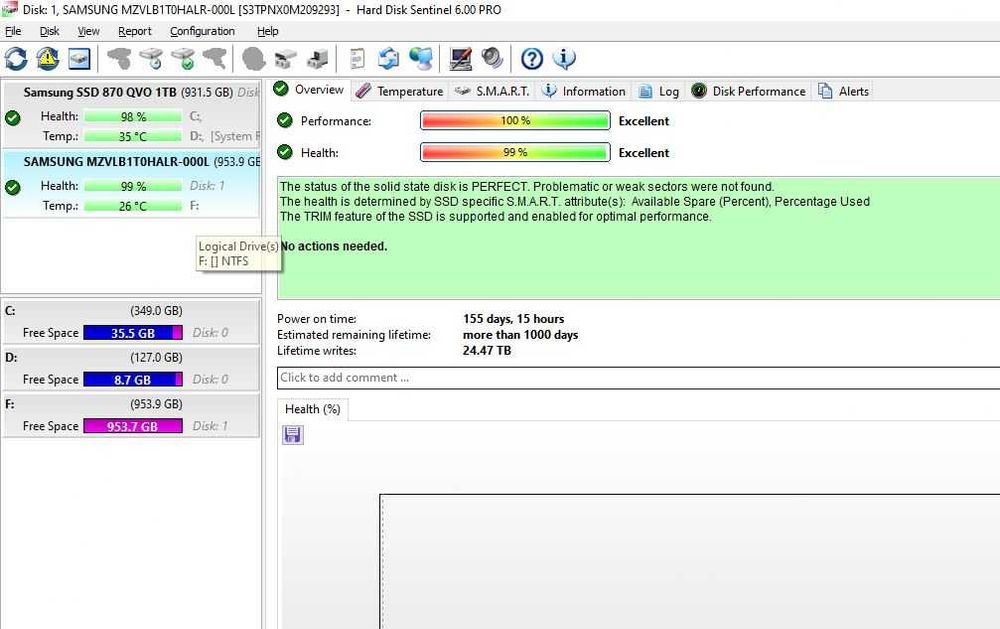Switch to the Information tab

(584, 91)
